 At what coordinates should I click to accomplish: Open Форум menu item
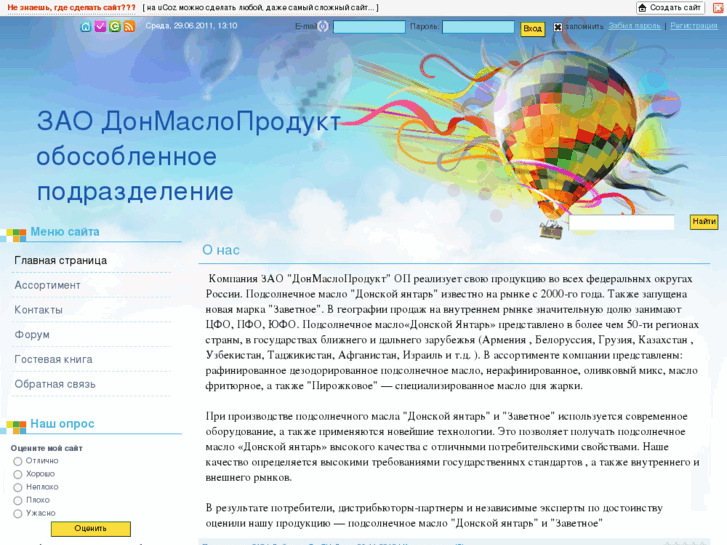tap(32, 334)
